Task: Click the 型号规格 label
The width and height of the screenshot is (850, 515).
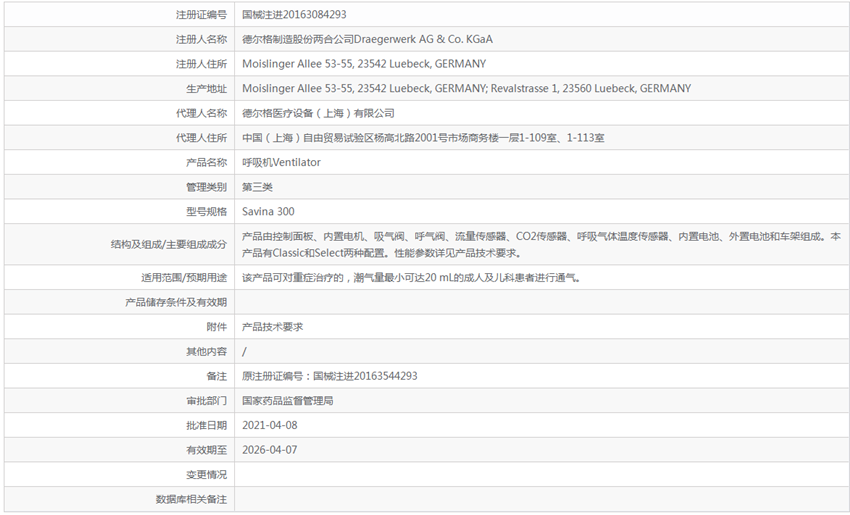Action: pyautogui.click(x=206, y=212)
